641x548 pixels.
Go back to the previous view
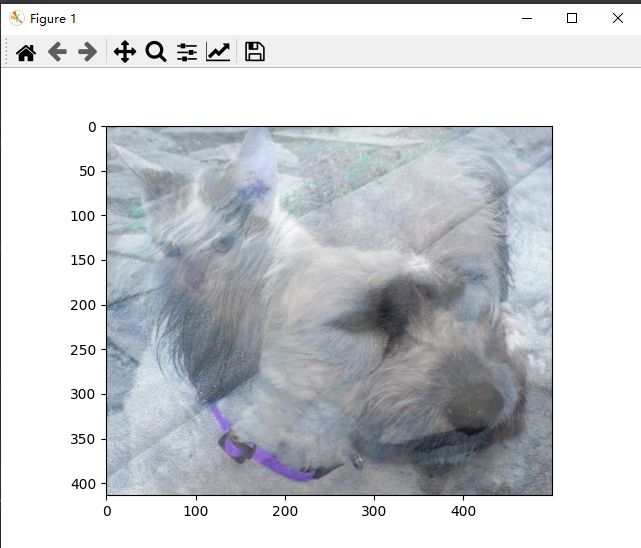pyautogui.click(x=57, y=52)
